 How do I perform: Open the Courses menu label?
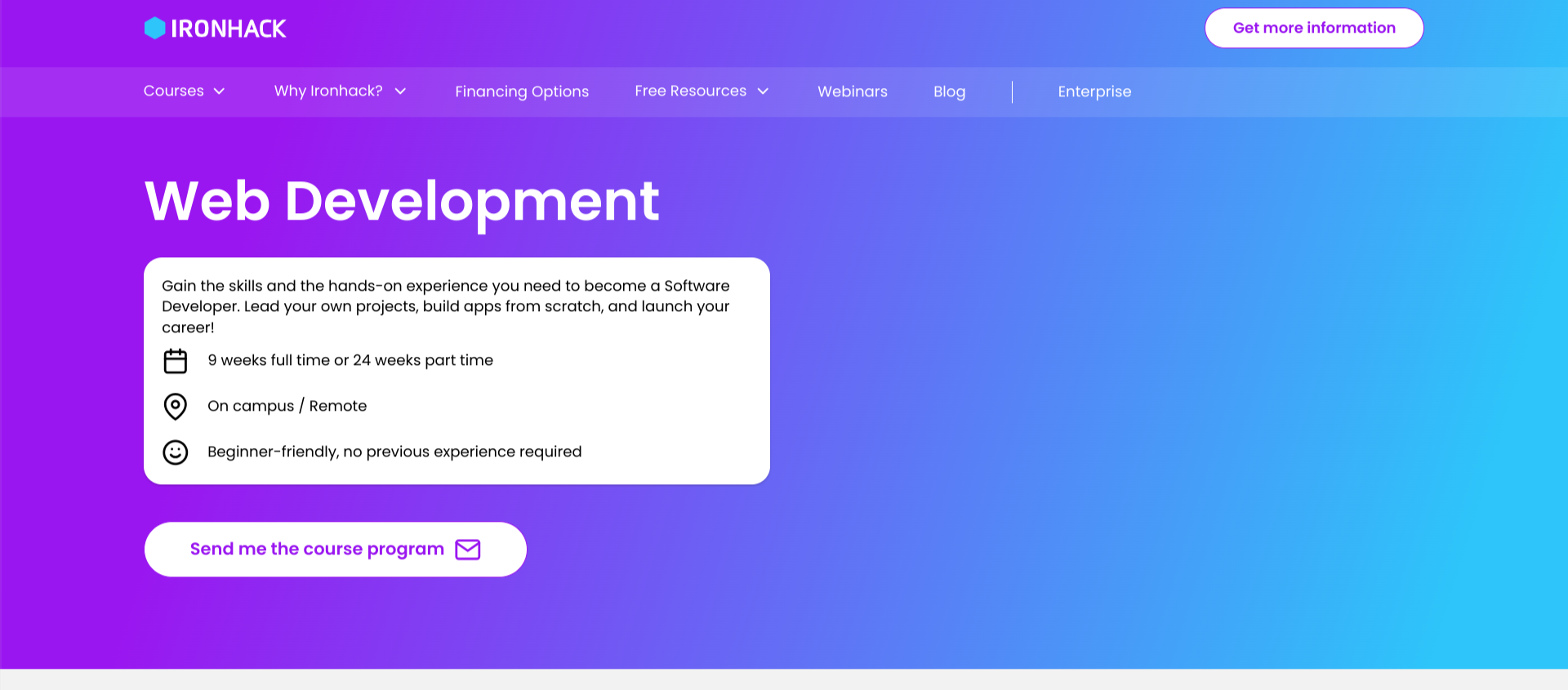(174, 91)
